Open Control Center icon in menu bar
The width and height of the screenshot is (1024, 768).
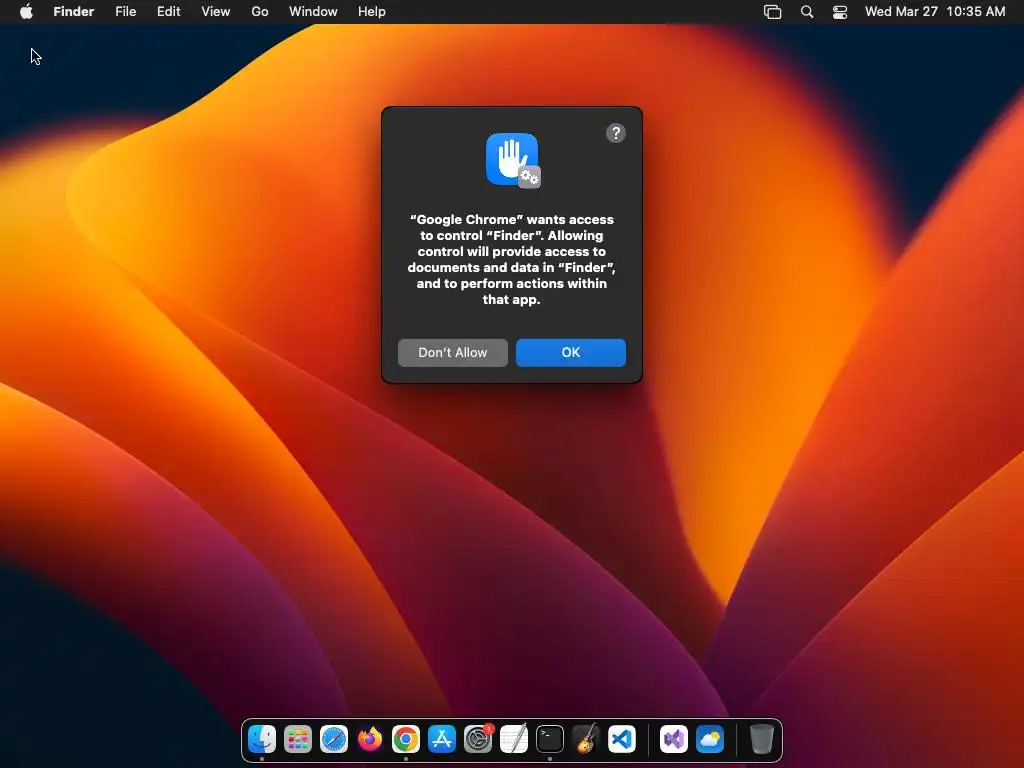pos(840,12)
